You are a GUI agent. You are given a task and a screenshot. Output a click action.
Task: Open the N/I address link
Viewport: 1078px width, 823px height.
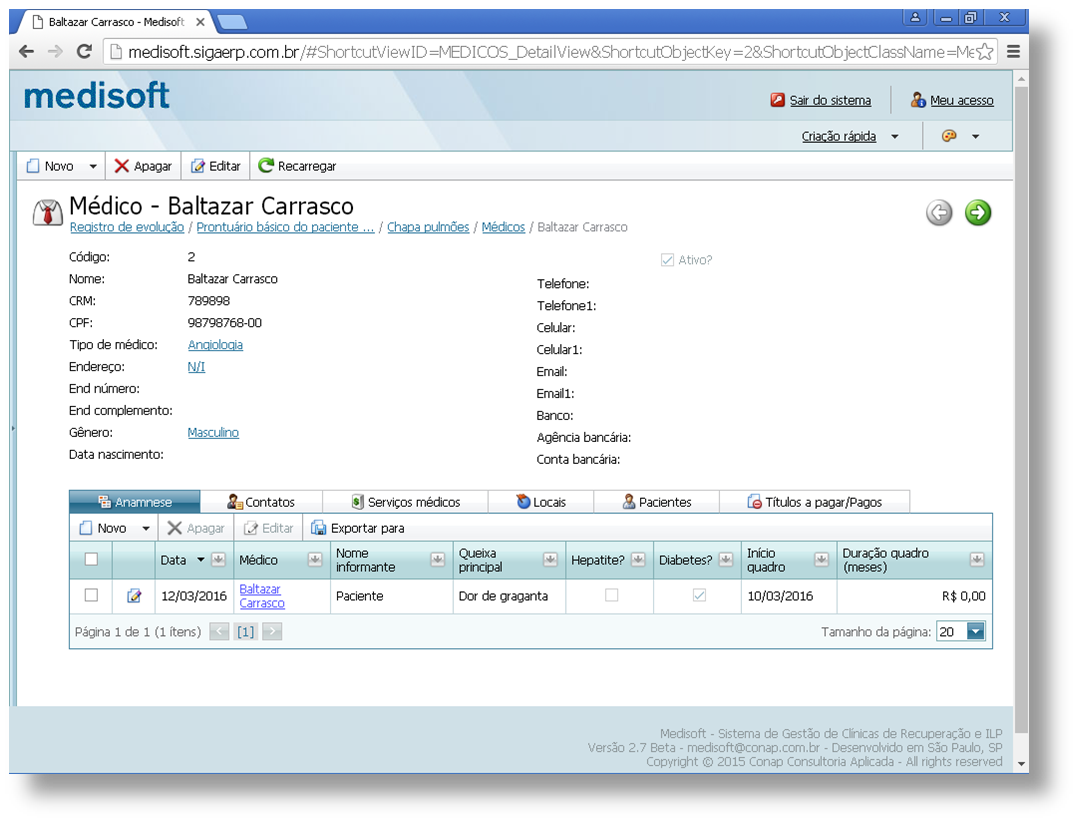click(x=196, y=366)
